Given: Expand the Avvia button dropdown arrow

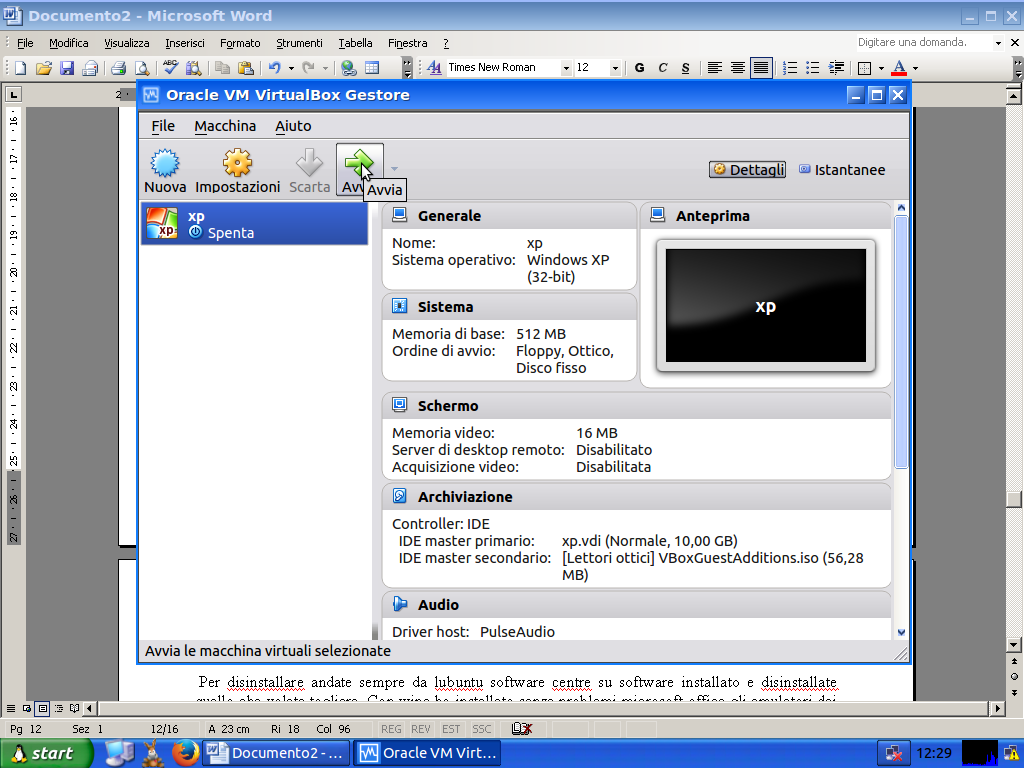Looking at the screenshot, I should click(394, 169).
